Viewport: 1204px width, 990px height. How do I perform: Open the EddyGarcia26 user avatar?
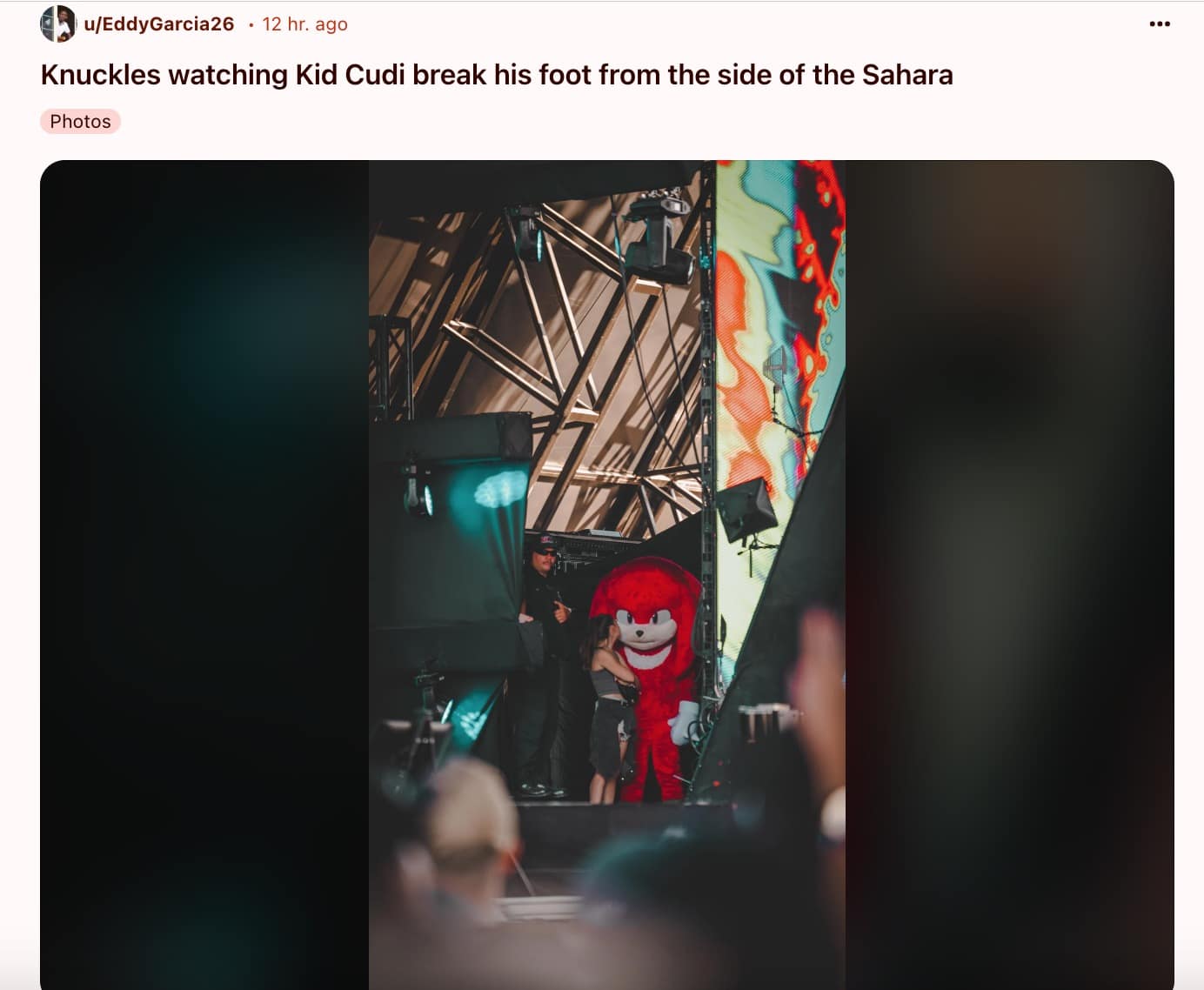pos(57,23)
